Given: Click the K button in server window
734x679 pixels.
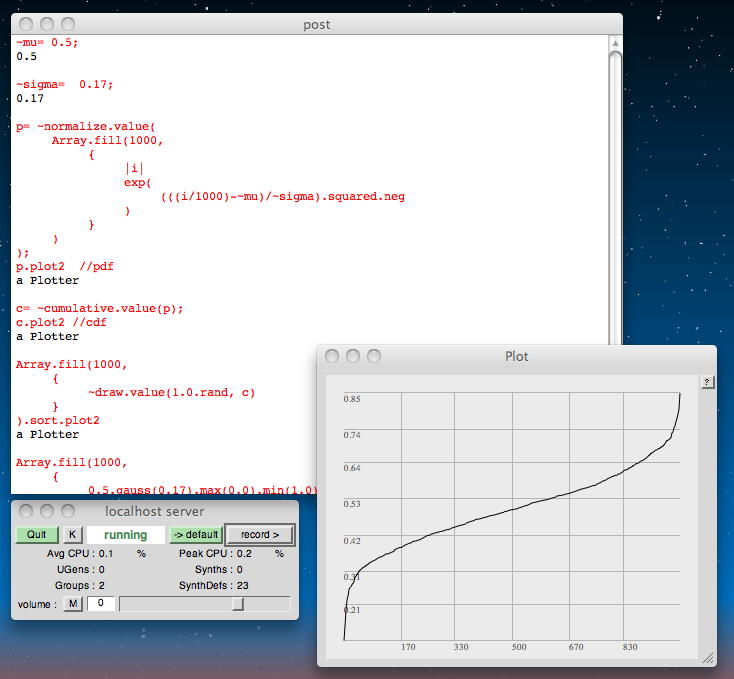Looking at the screenshot, I should [72, 535].
